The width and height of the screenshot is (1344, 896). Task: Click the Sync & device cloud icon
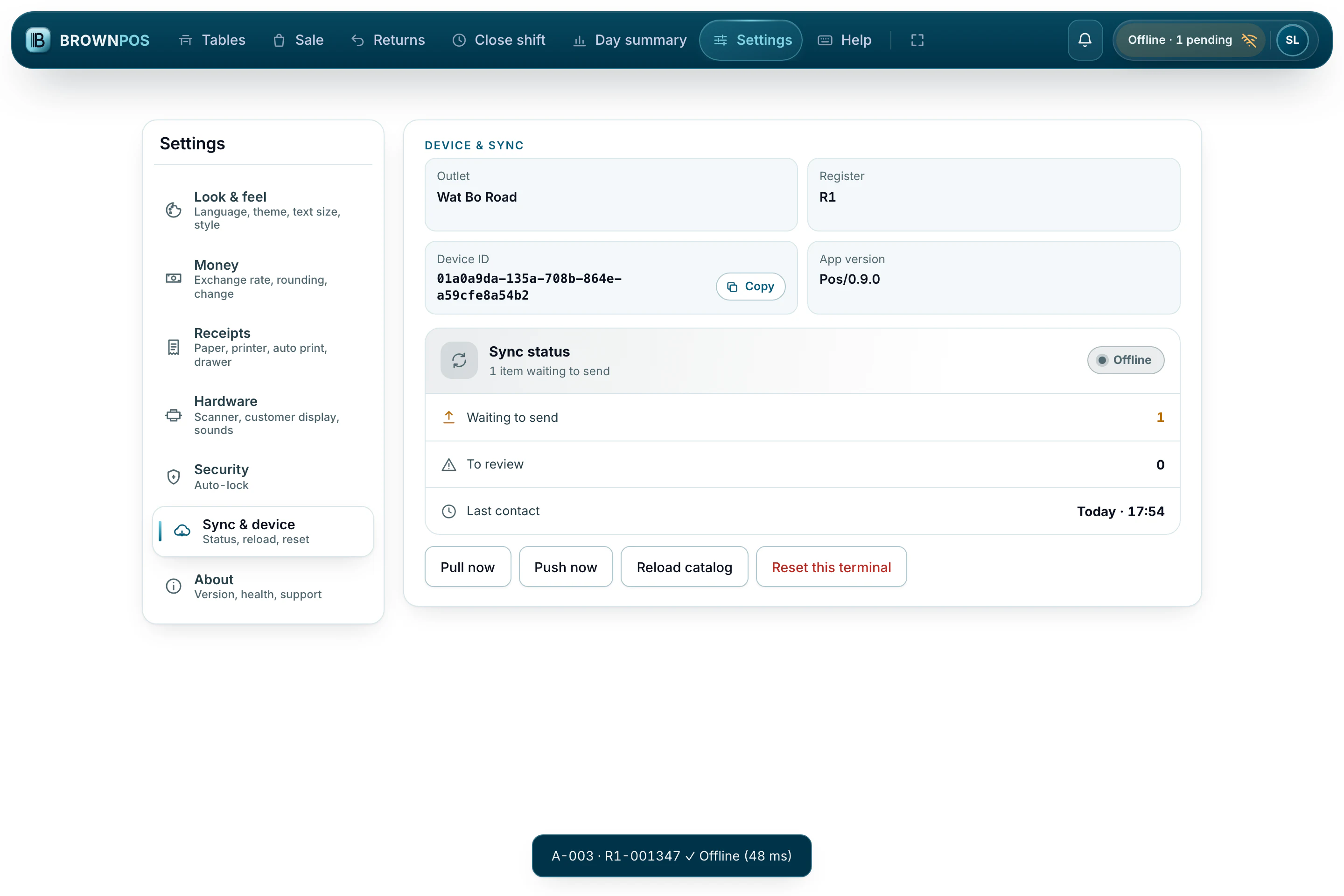[182, 531]
